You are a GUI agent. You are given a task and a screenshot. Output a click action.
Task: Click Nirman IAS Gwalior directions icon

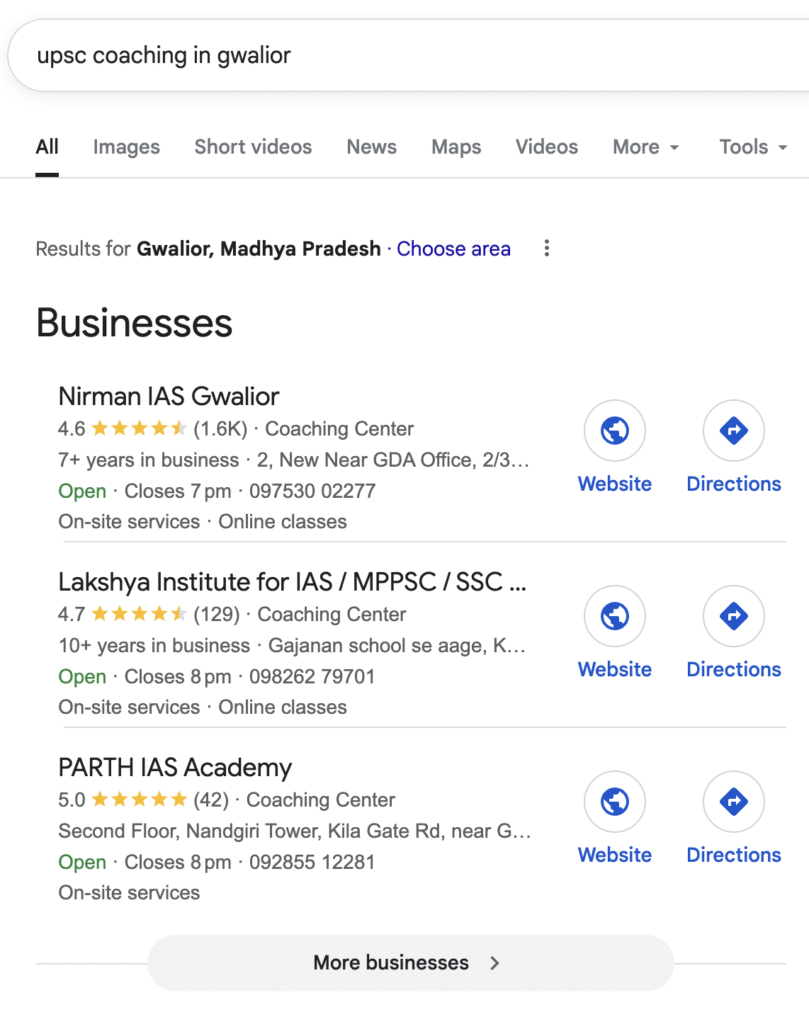pos(733,431)
